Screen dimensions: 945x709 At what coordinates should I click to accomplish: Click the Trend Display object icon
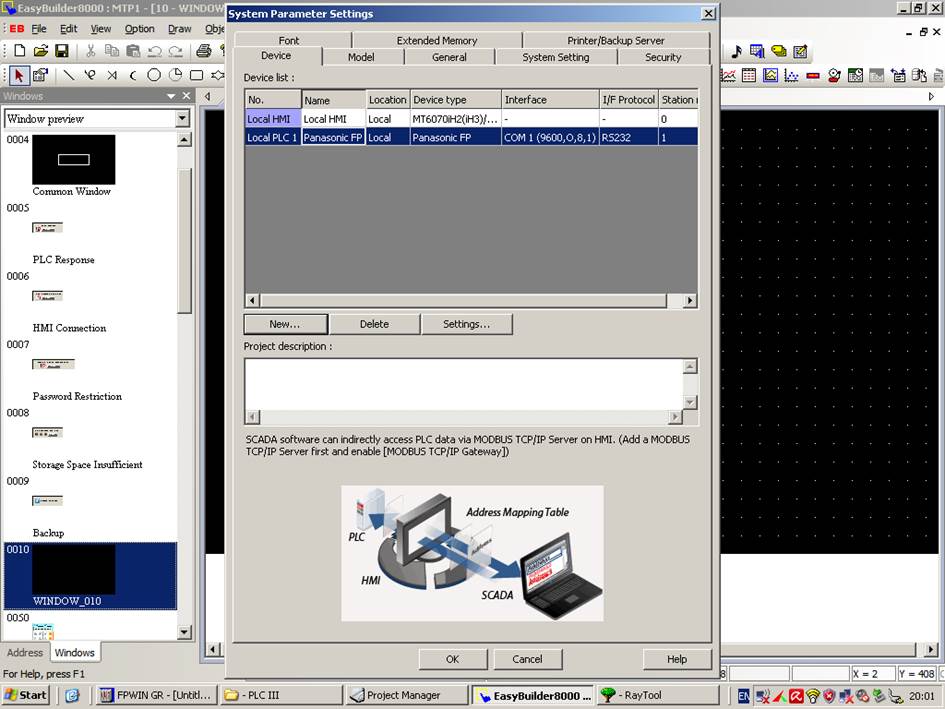coord(728,74)
